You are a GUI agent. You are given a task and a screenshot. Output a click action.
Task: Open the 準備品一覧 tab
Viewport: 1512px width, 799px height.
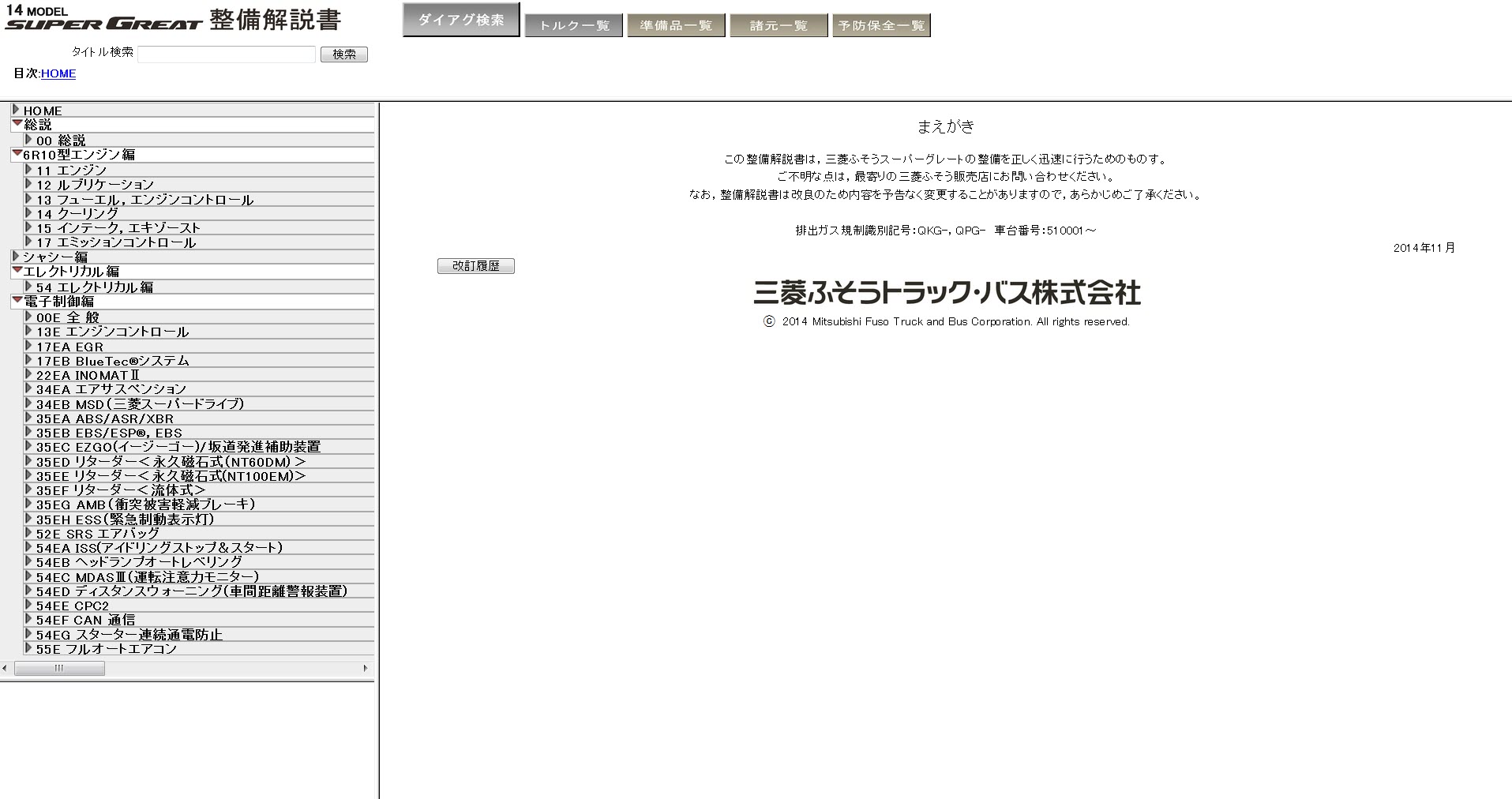coord(676,25)
